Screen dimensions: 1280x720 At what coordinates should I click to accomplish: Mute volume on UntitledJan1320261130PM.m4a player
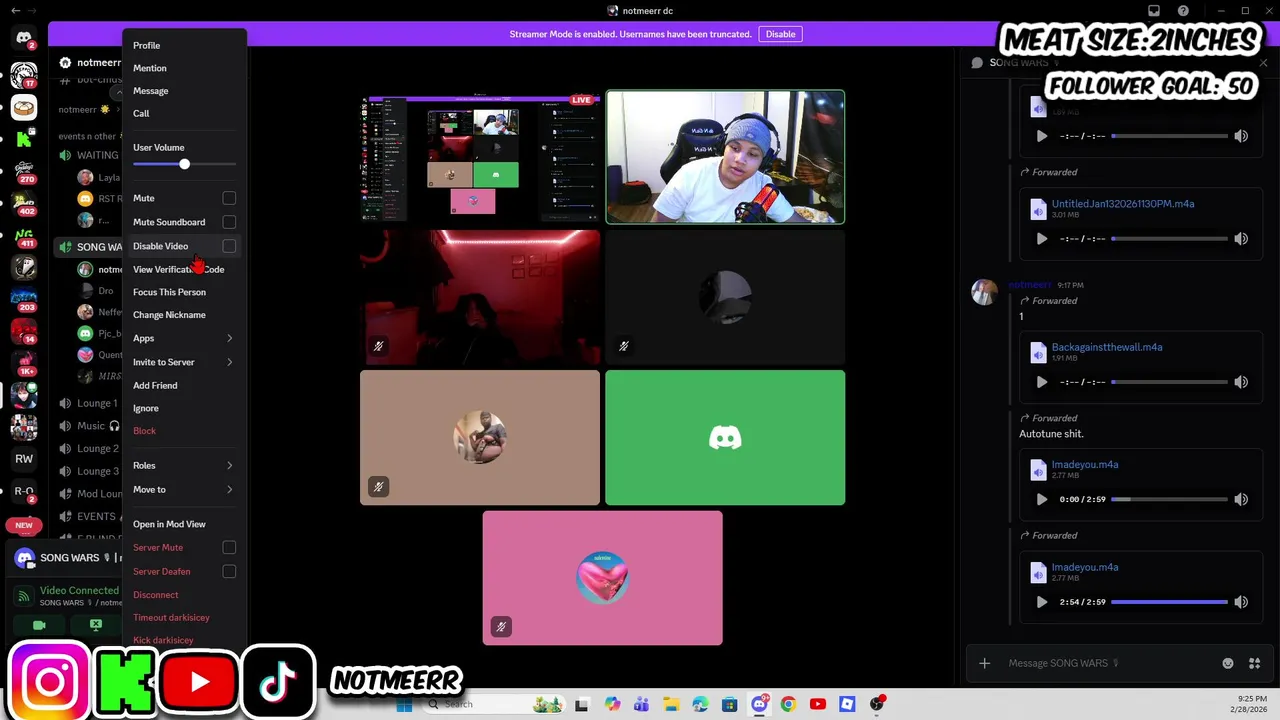[1241, 239]
